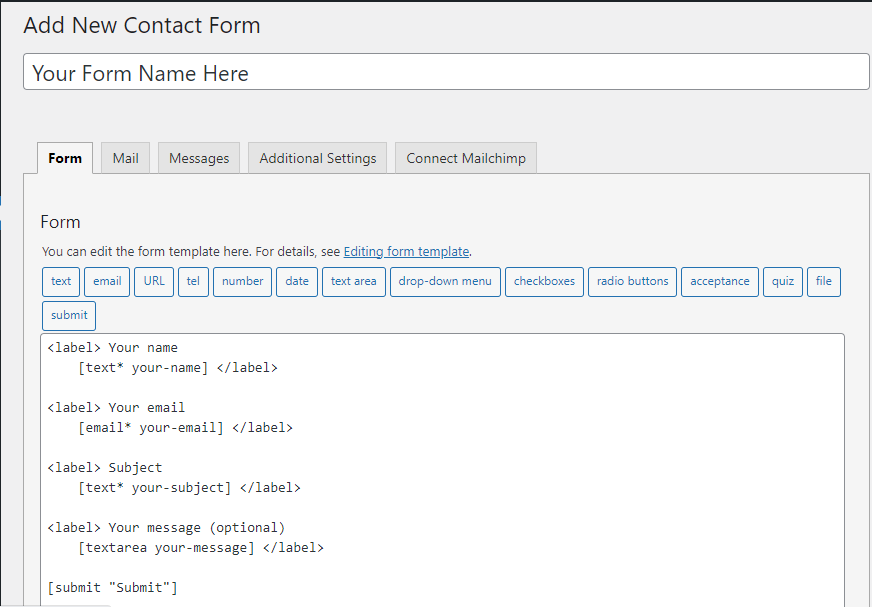872x607 pixels.
Task: Insert a number field tag
Action: [x=242, y=281]
